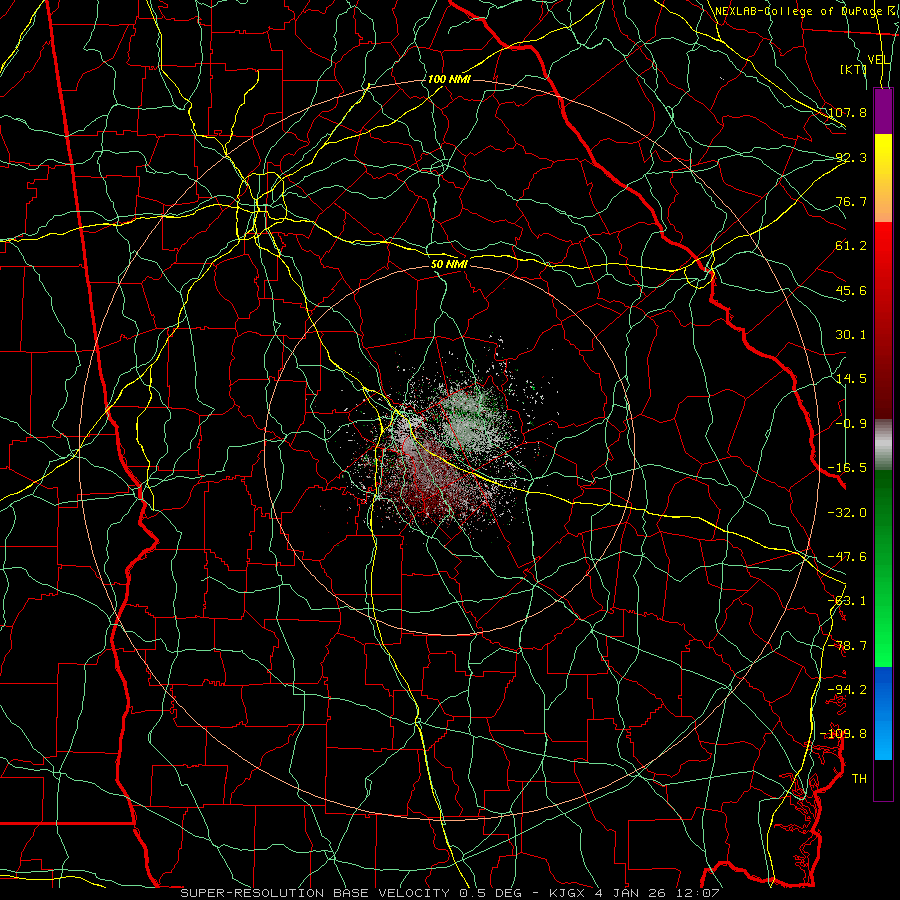Click the -16.5 velocity scale value

pos(847,468)
